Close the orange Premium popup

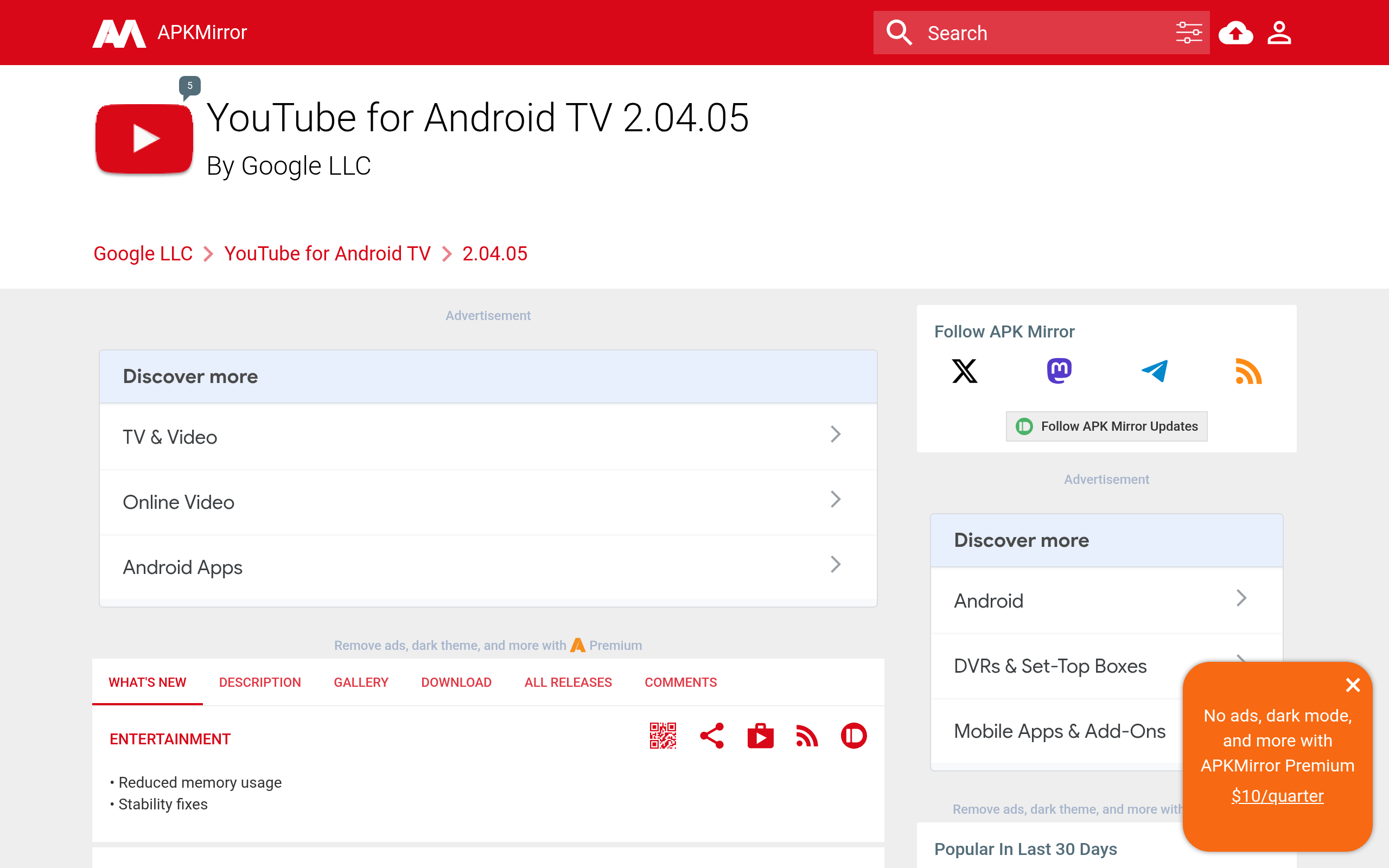click(1353, 685)
